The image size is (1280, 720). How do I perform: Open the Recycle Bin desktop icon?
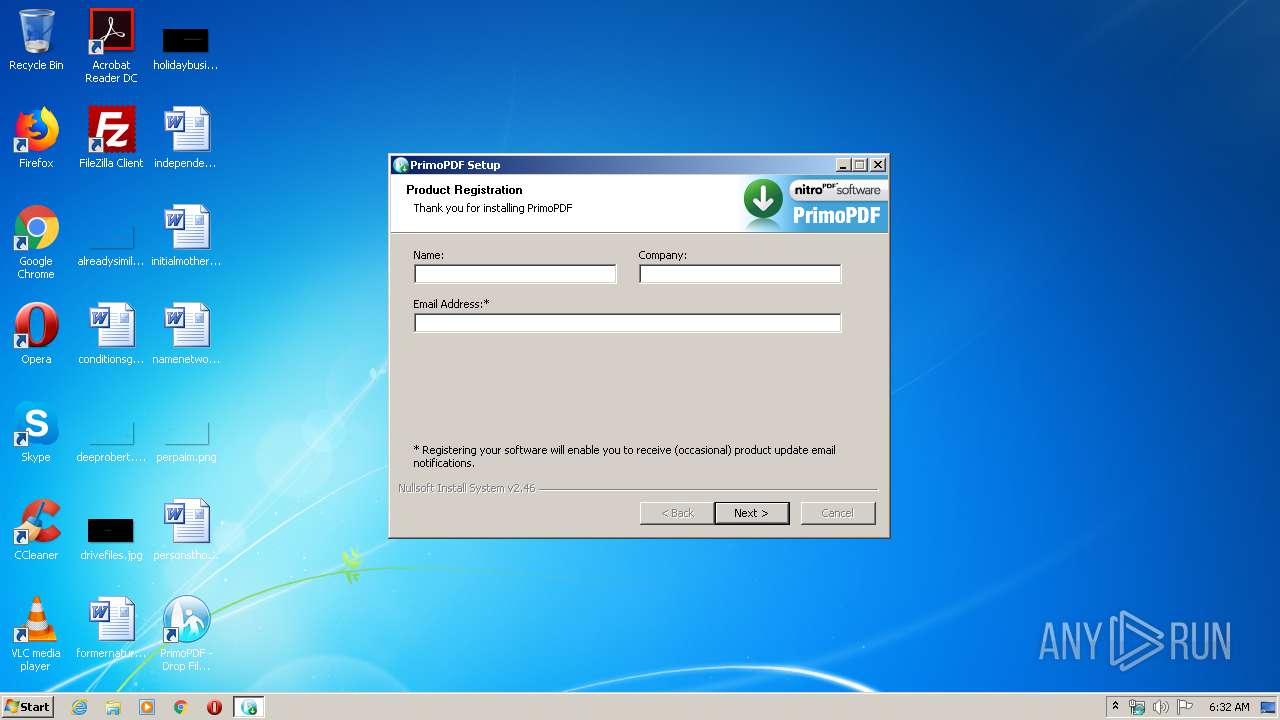(36, 40)
